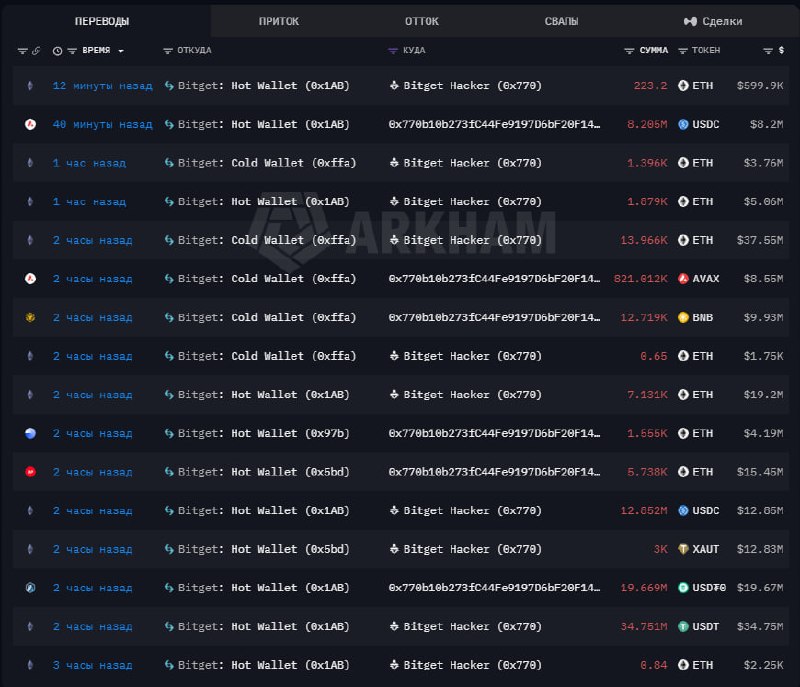Click the amount 1.079K
This screenshot has height=687, width=800.
647,201
